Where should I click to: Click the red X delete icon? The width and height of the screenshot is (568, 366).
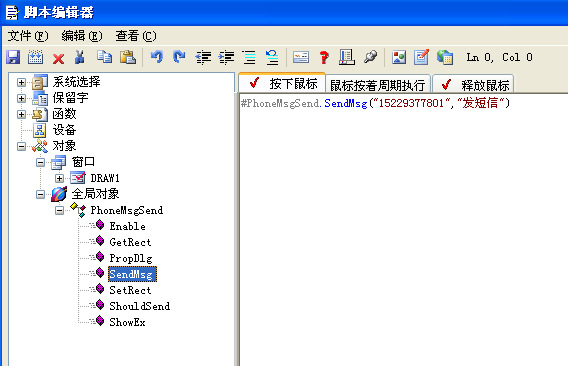click(58, 58)
